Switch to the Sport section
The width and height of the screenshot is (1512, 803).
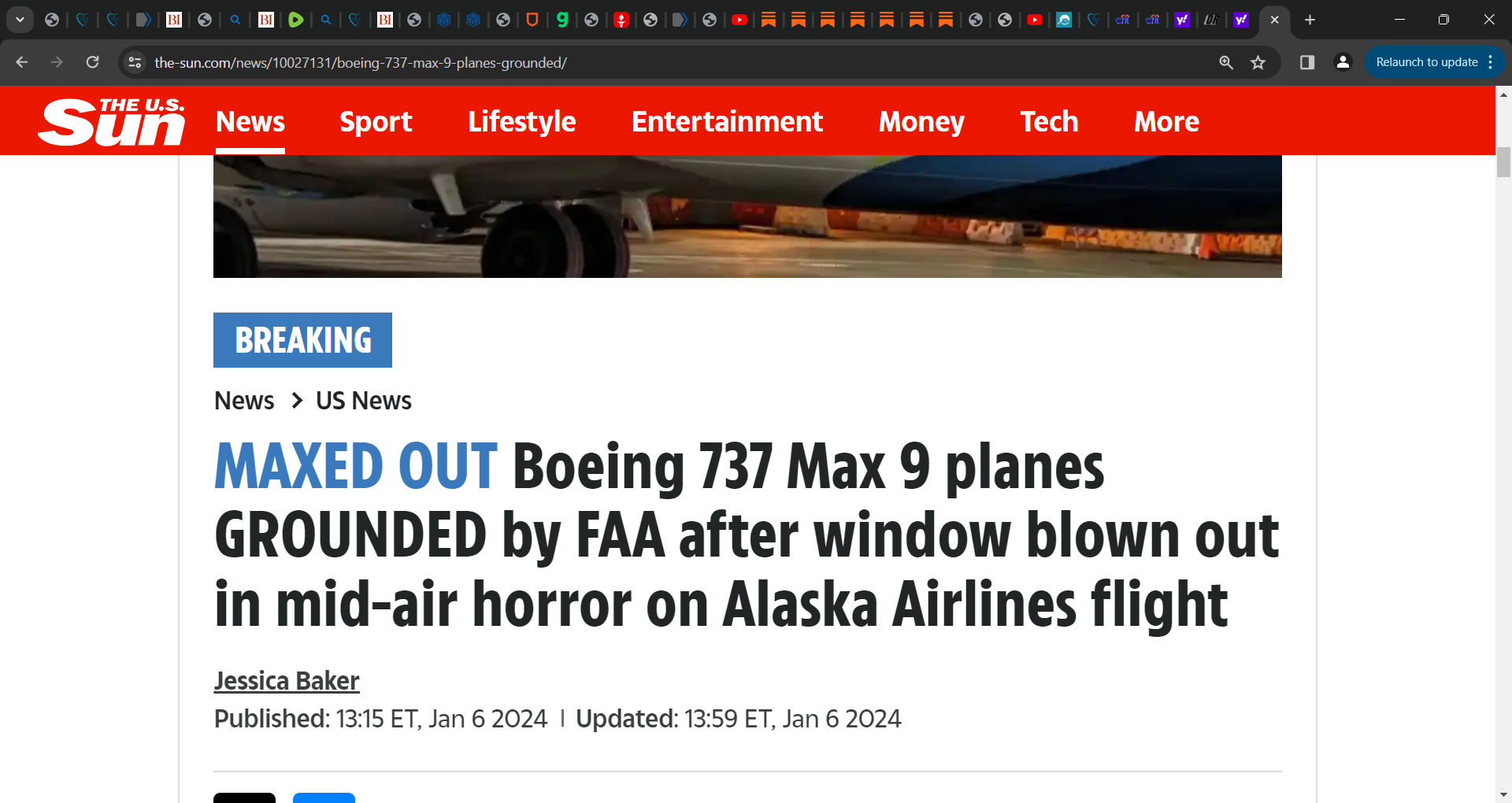[x=376, y=121]
